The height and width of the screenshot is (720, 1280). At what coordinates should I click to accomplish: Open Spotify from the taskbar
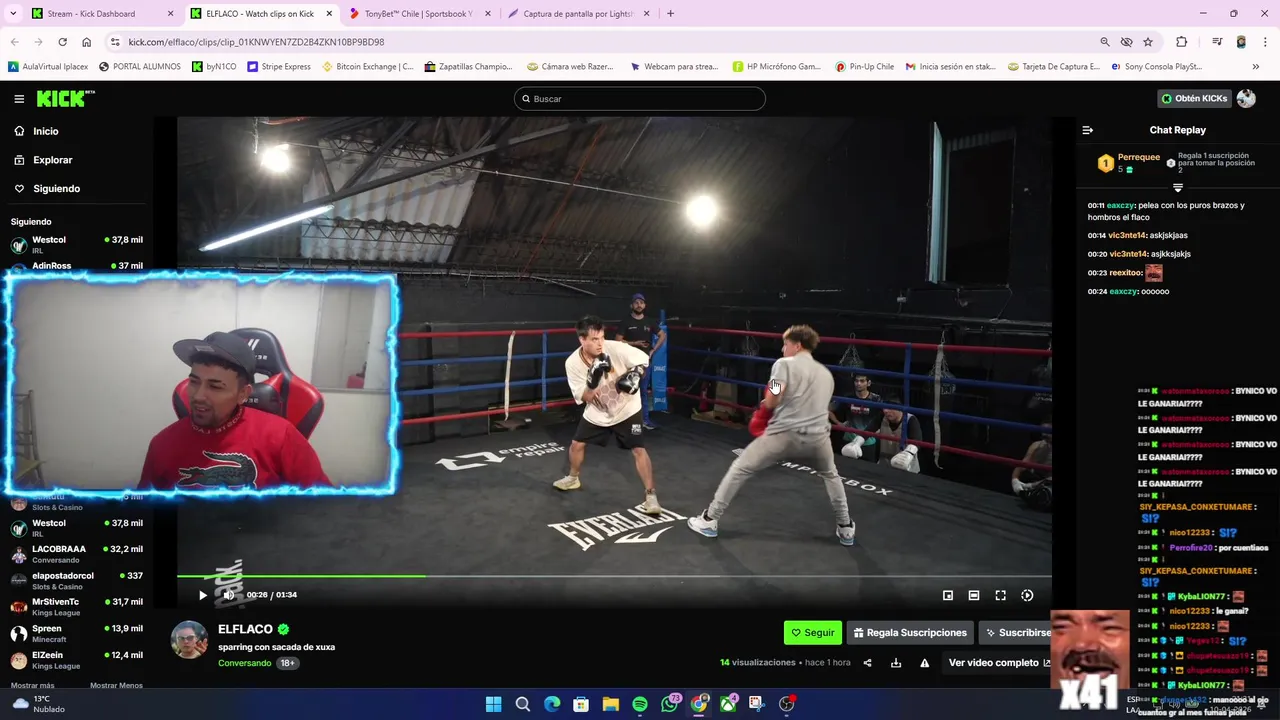click(x=640, y=704)
